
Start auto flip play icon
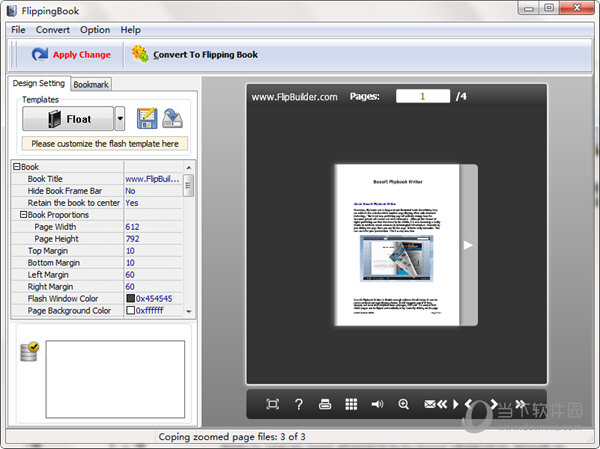[455, 404]
